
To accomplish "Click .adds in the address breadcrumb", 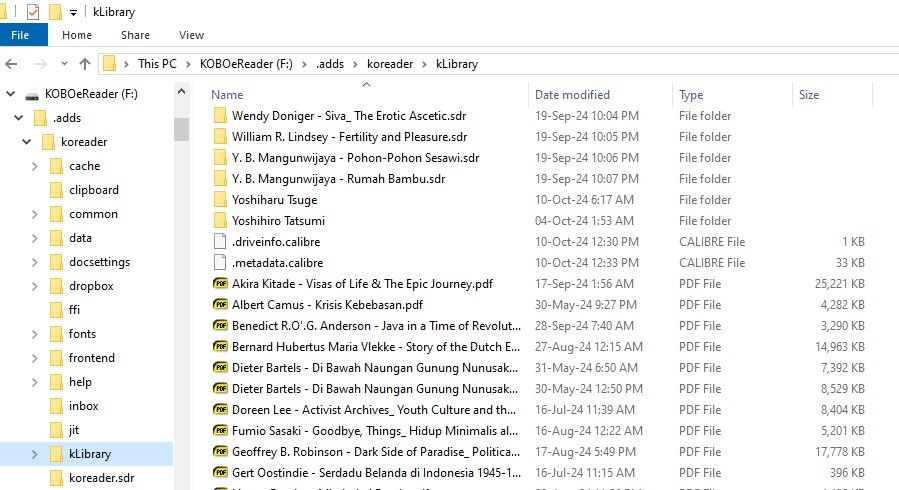I will (330, 64).
